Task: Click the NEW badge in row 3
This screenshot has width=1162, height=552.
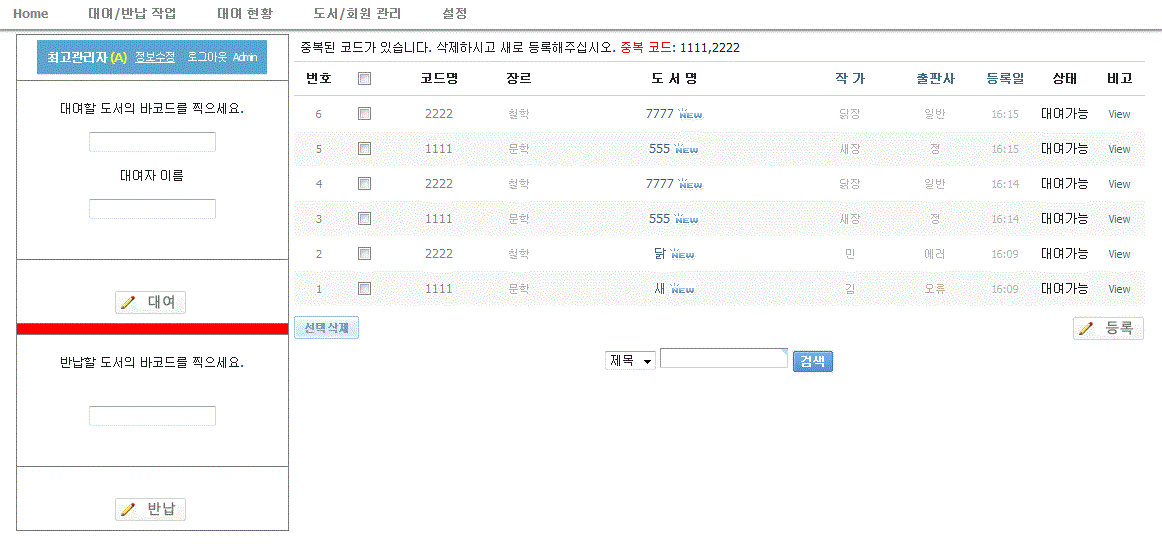Action: click(x=685, y=219)
